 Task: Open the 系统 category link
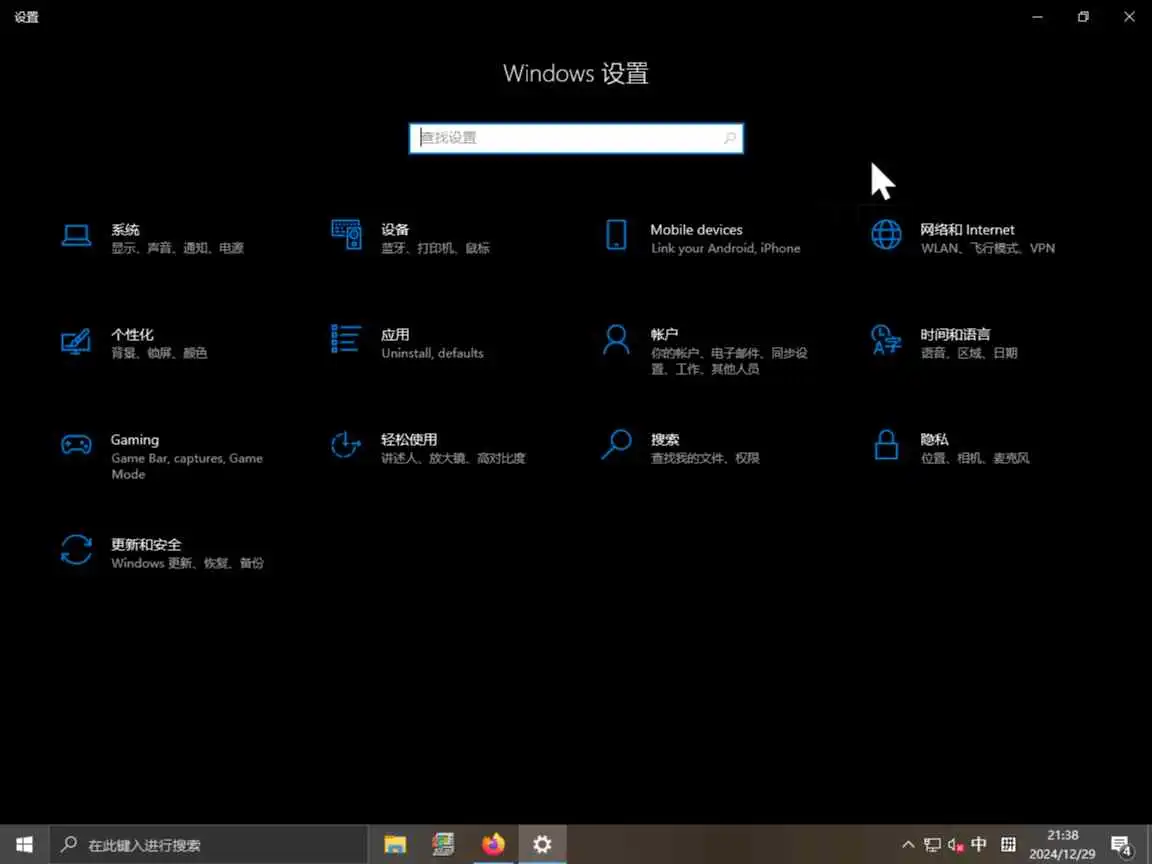(126, 230)
